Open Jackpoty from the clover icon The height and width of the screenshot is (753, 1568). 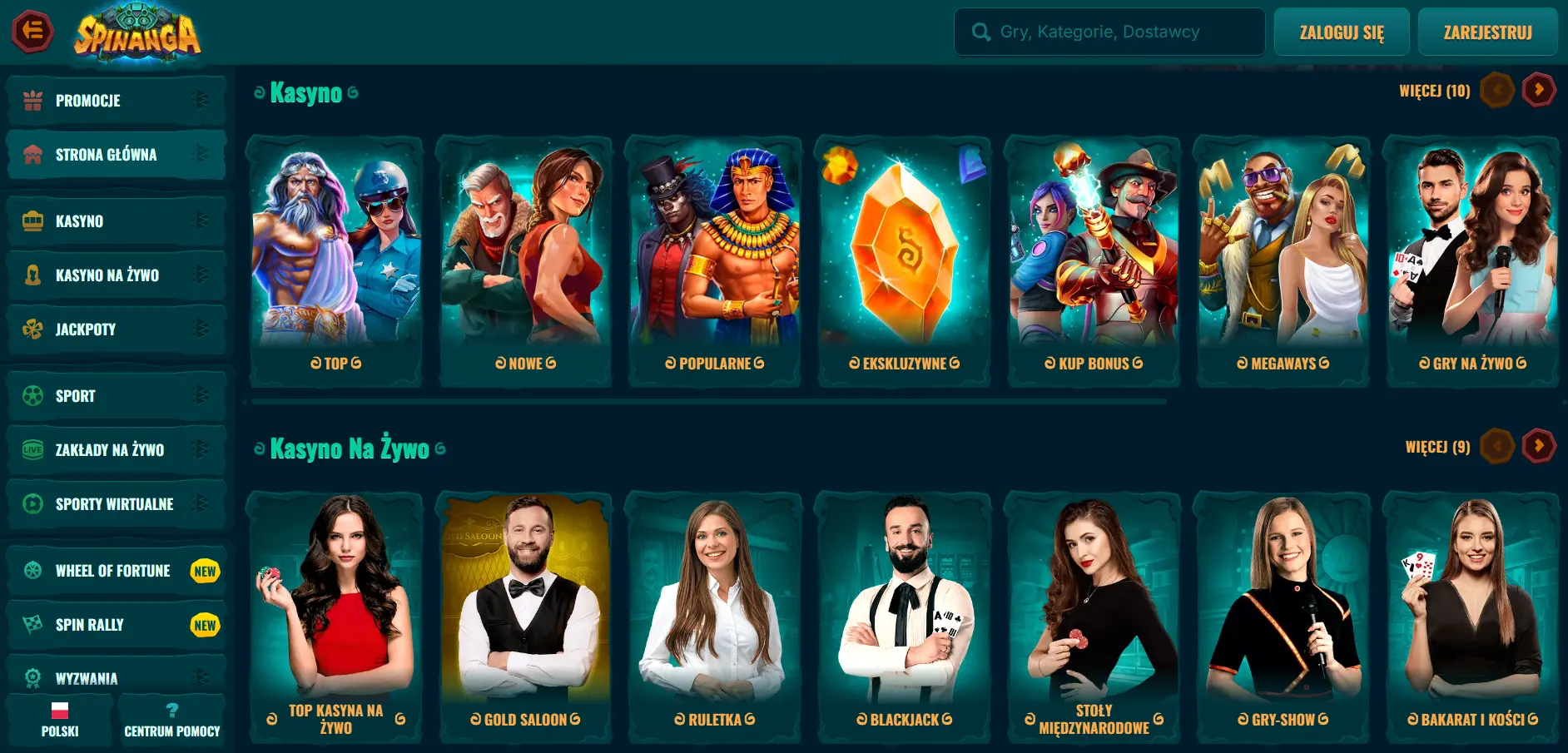pos(33,329)
